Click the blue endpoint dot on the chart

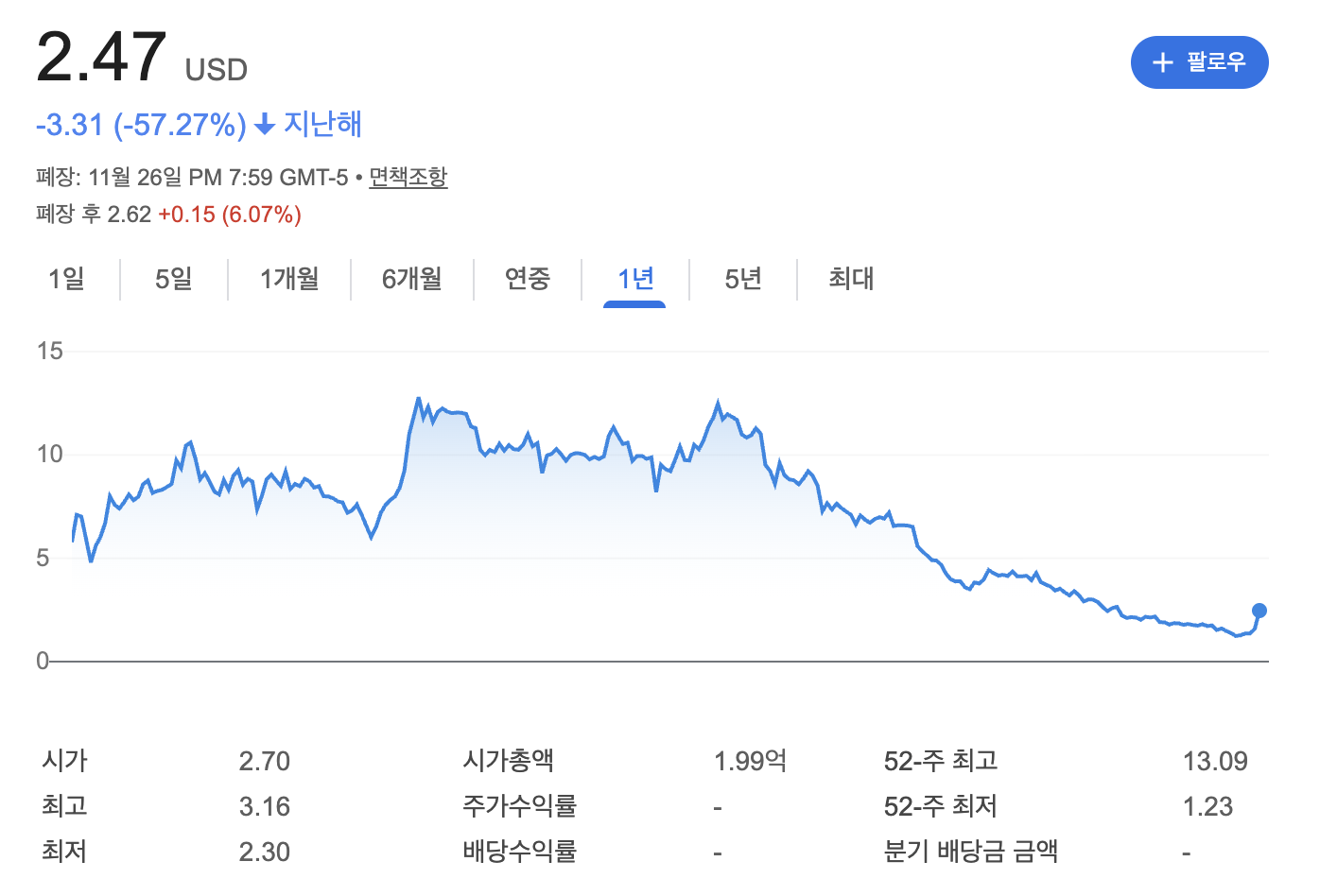[x=1259, y=612]
